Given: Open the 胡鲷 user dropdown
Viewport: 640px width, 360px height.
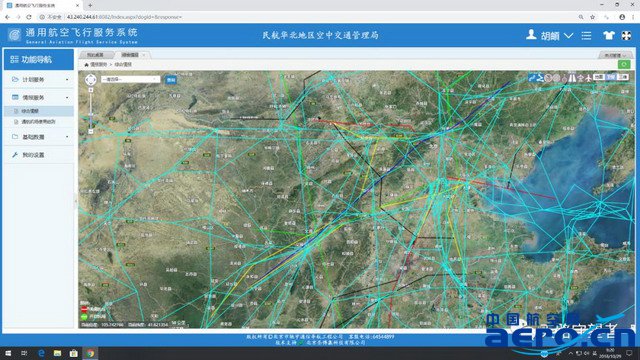Looking at the screenshot, I should pos(549,36).
